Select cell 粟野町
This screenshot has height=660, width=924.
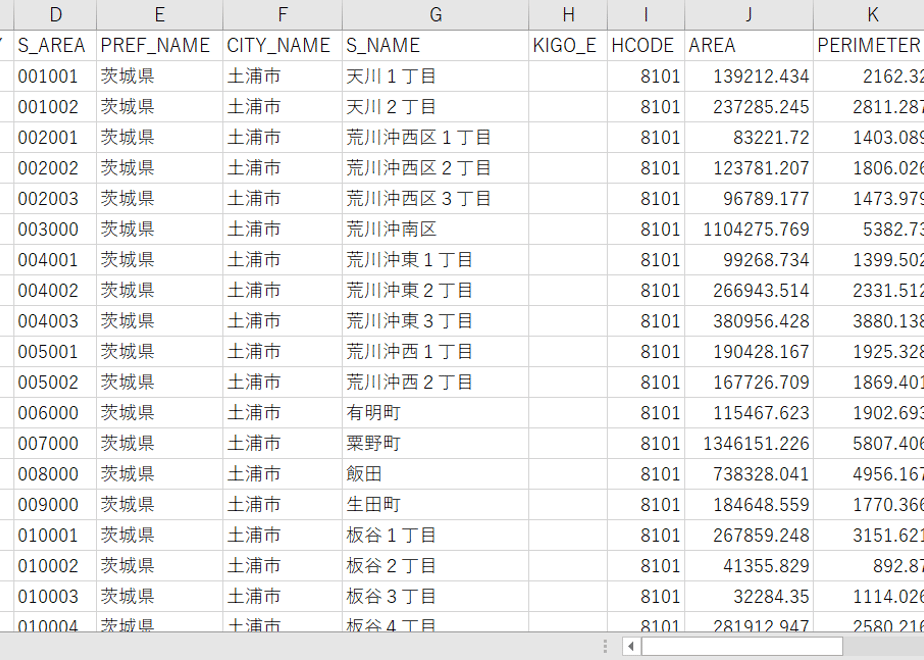click(x=435, y=444)
